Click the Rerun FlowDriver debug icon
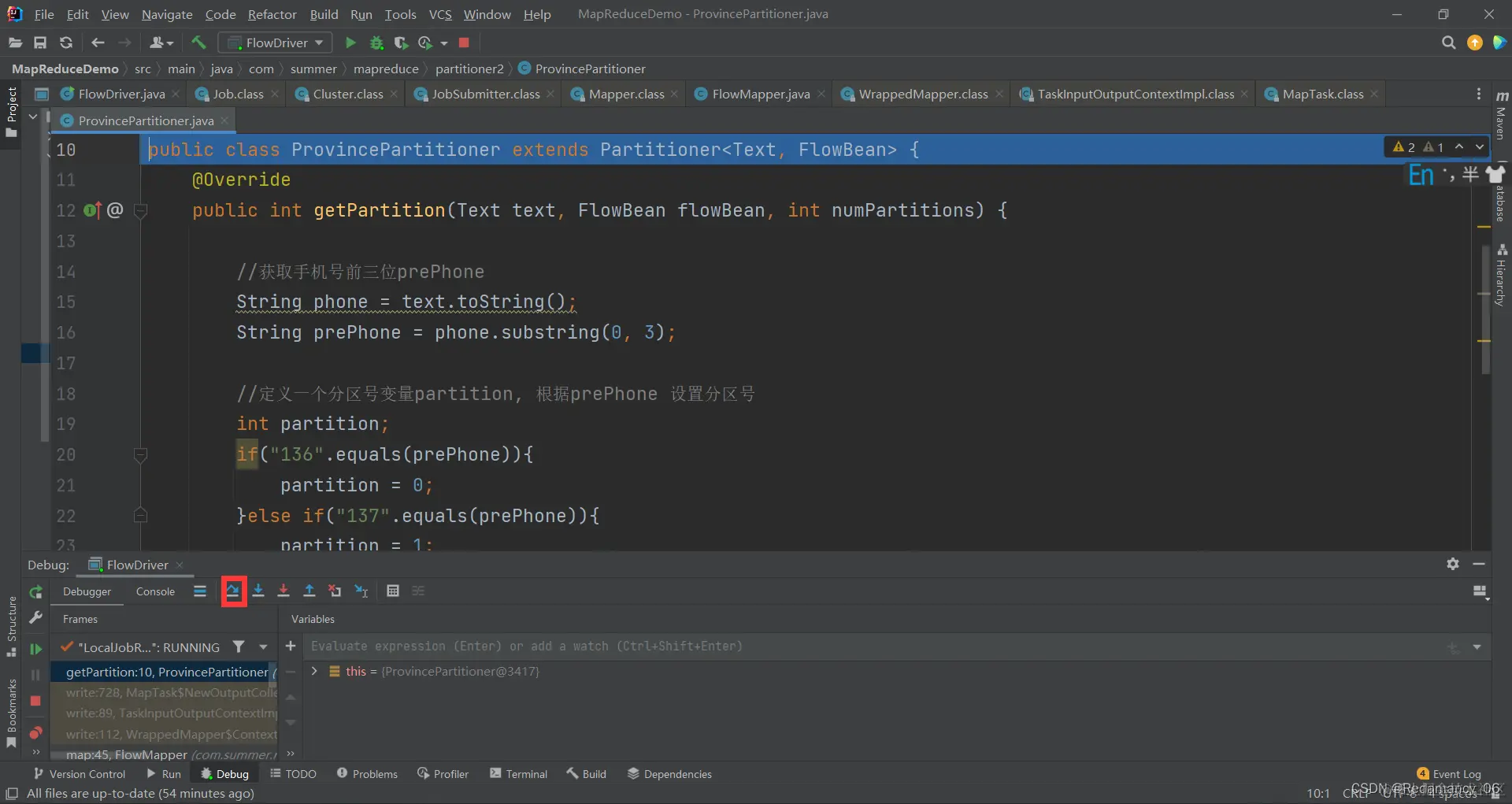Image resolution: width=1512 pixels, height=804 pixels. tap(35, 592)
